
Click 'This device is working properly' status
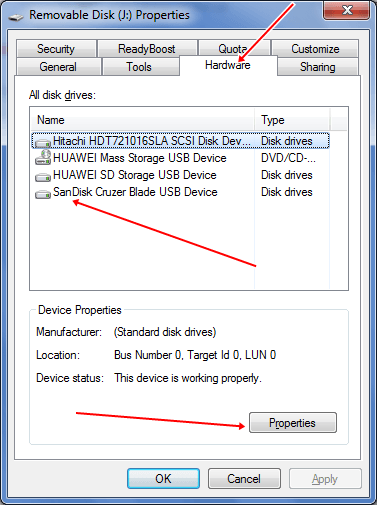click(x=188, y=378)
